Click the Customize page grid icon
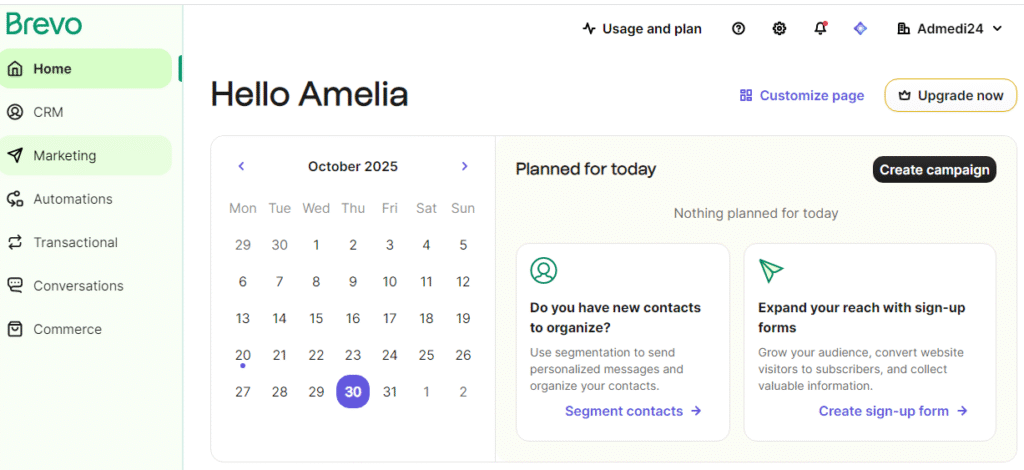The image size is (1024, 470). coord(746,96)
